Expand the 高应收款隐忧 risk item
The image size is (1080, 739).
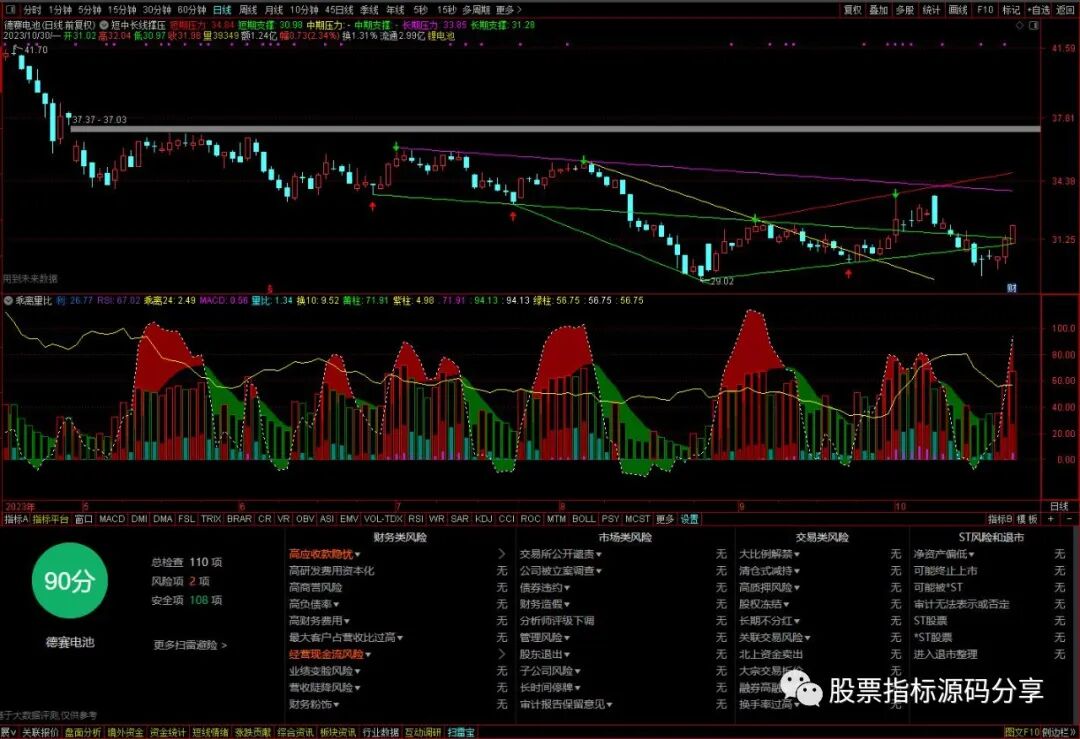[x=324, y=554]
